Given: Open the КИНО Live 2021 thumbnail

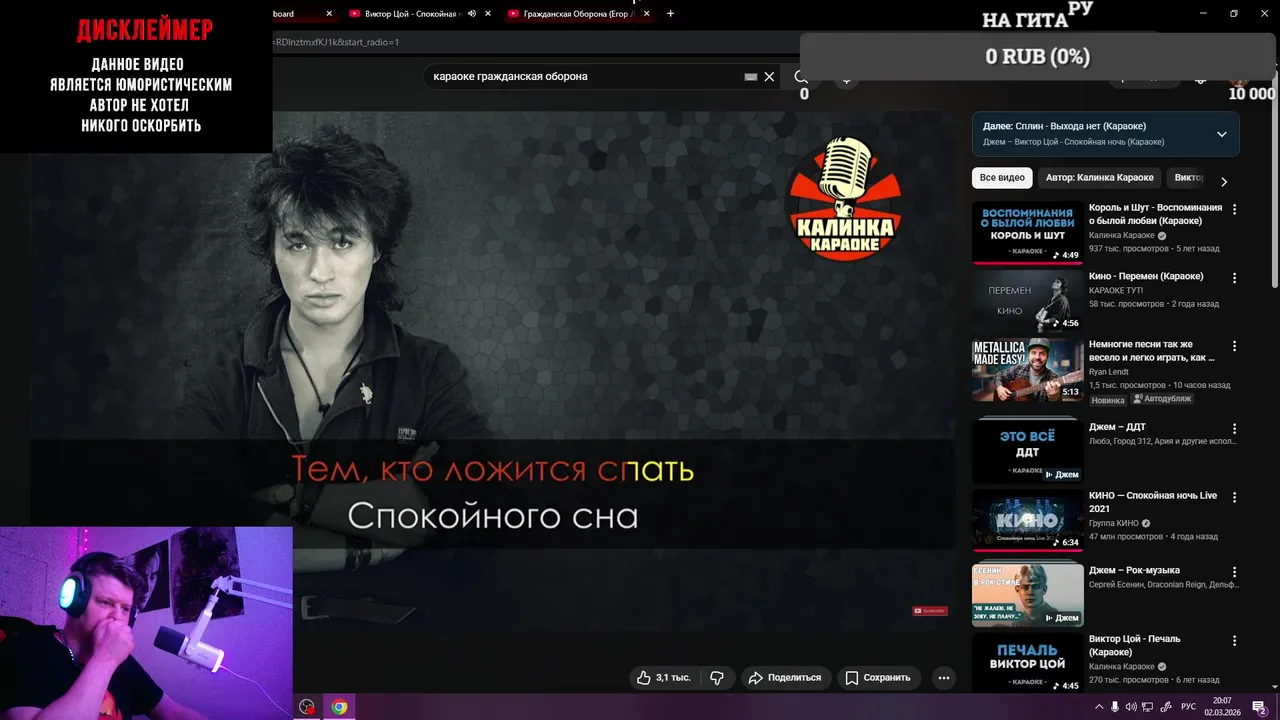Looking at the screenshot, I should click(1027, 520).
